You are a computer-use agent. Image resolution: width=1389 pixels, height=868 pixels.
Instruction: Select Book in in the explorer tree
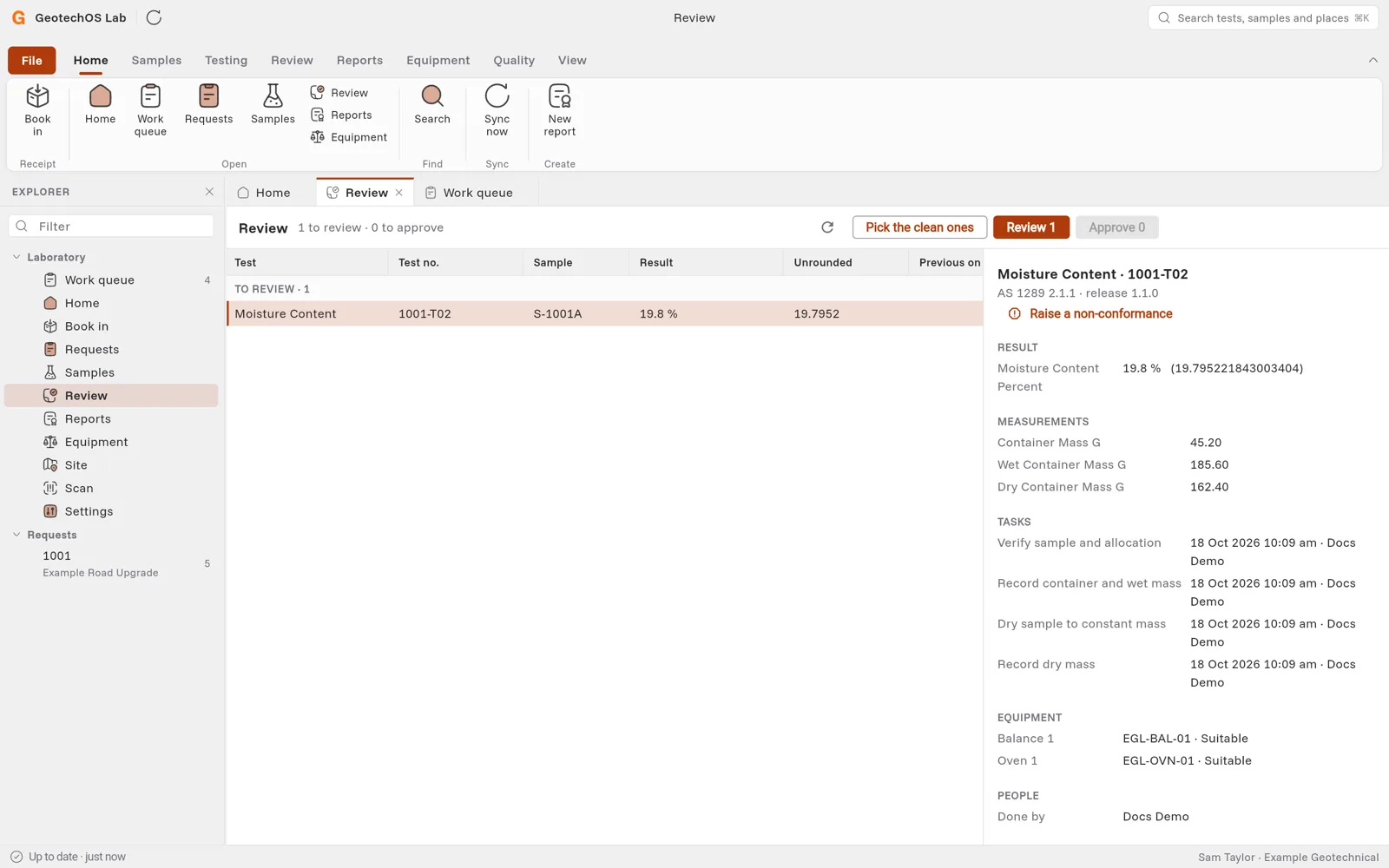[x=111, y=326]
